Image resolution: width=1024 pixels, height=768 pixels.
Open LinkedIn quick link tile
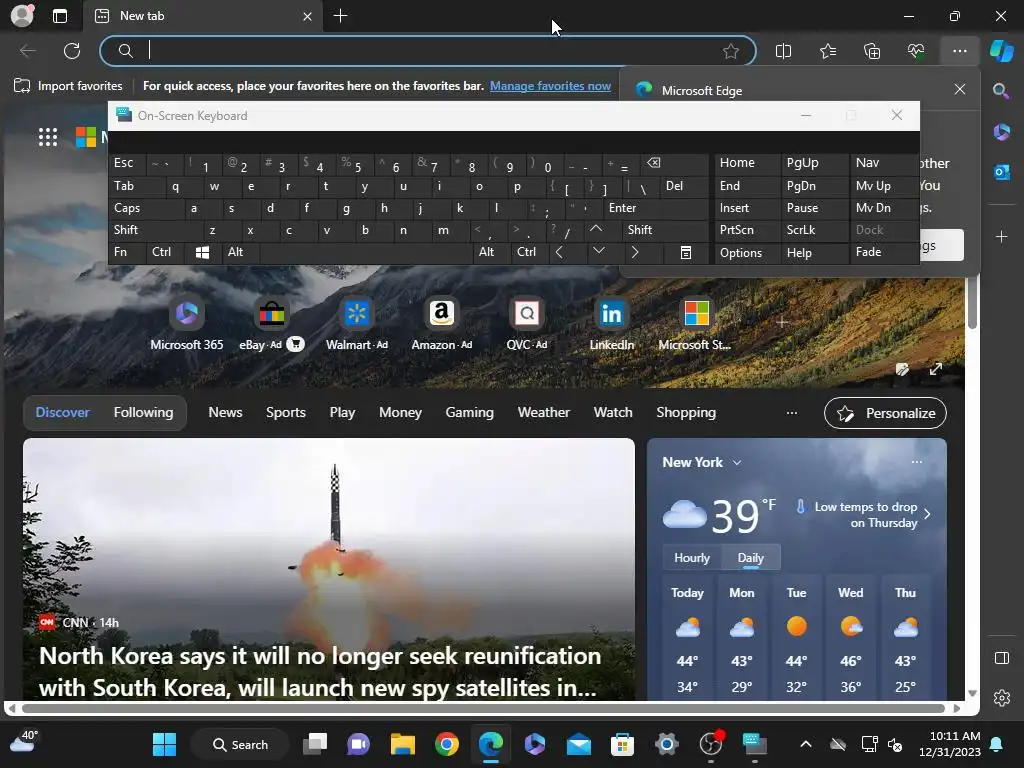pos(611,324)
